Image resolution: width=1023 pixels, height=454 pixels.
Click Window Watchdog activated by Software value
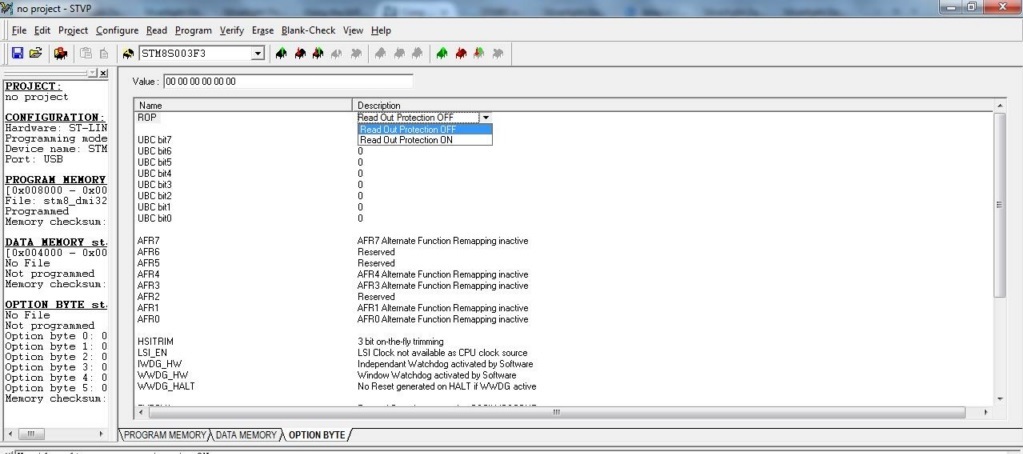[436, 375]
